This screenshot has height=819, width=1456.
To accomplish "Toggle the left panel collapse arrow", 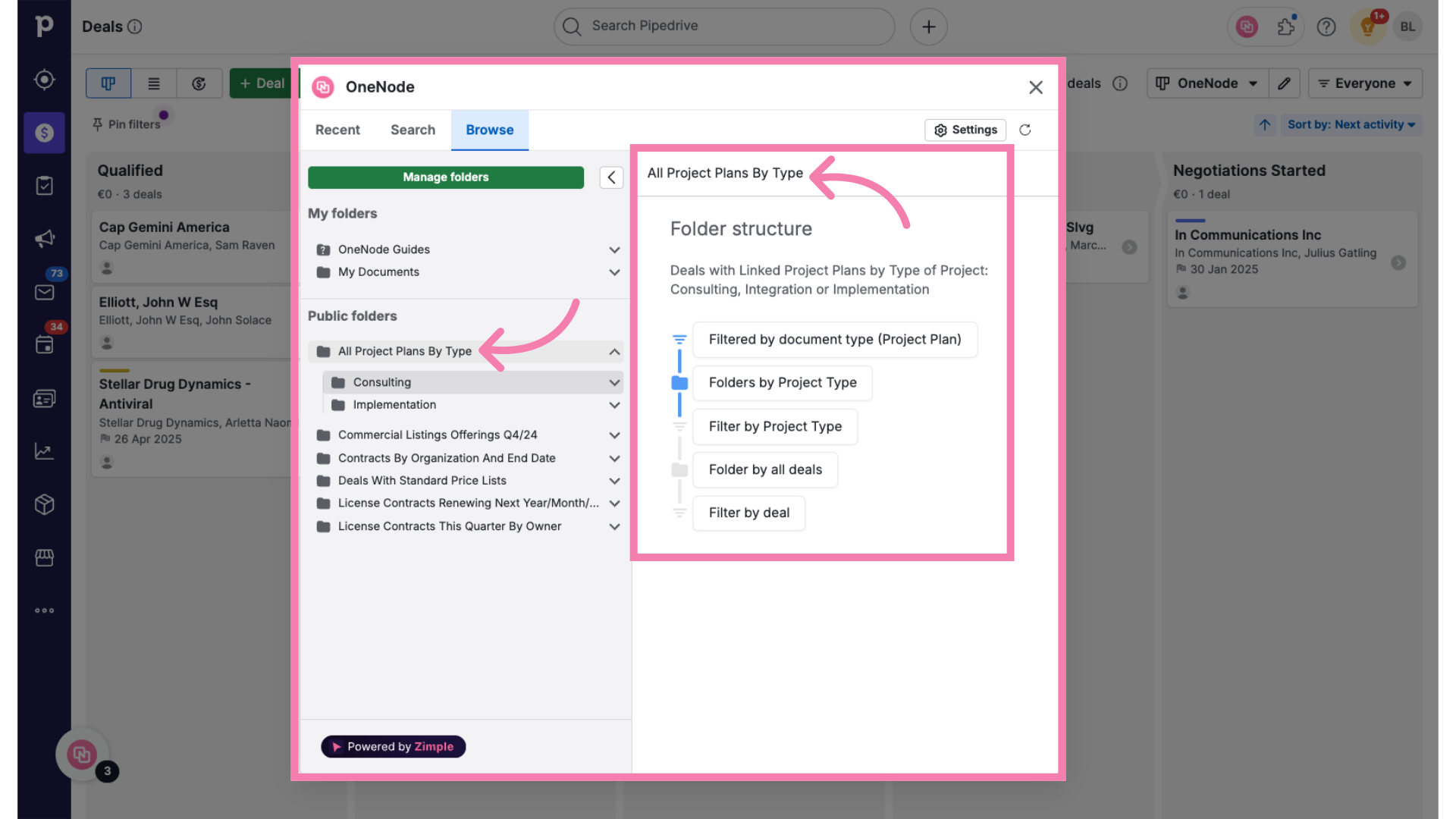I will point(611,177).
